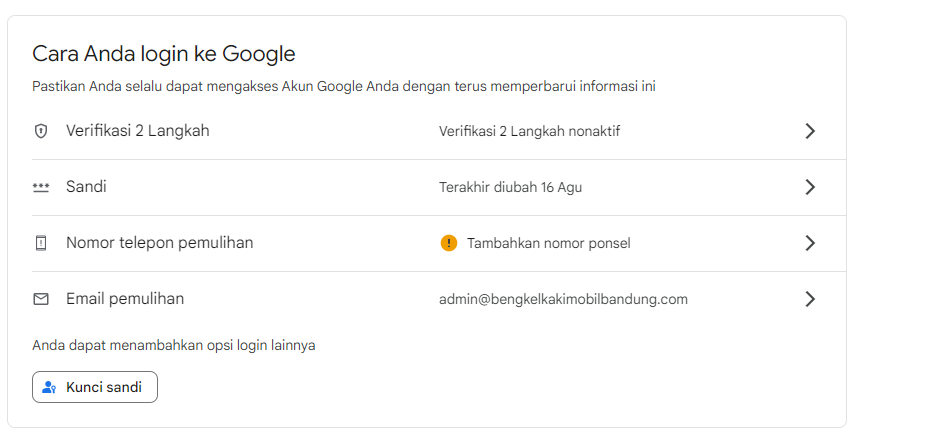Viewport: 943px width, 429px height.
Task: Open the Email pemulihan label
Action: tap(125, 298)
